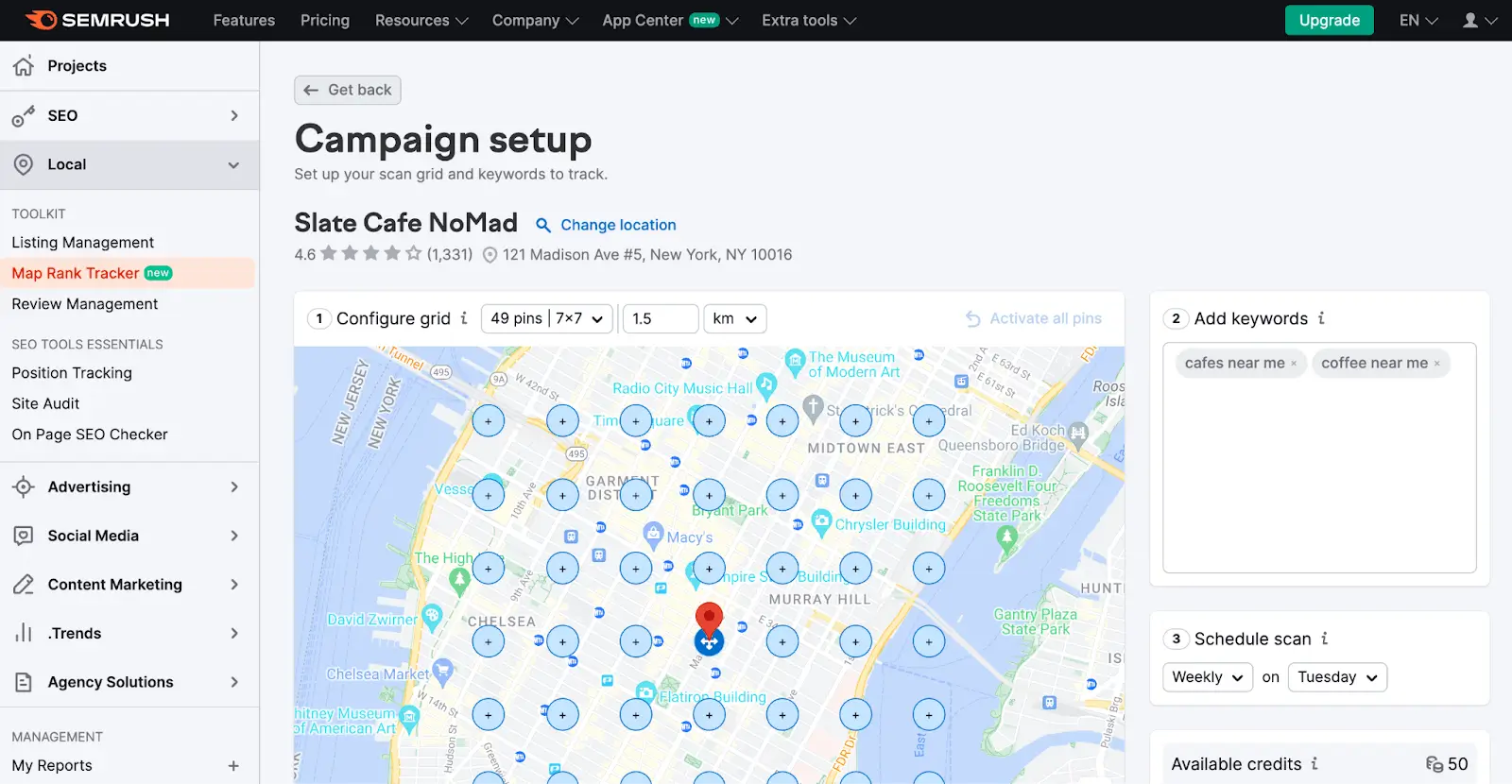Click the Radio City Music Hall marker
This screenshot has height=784, width=1512.
pyautogui.click(x=765, y=384)
